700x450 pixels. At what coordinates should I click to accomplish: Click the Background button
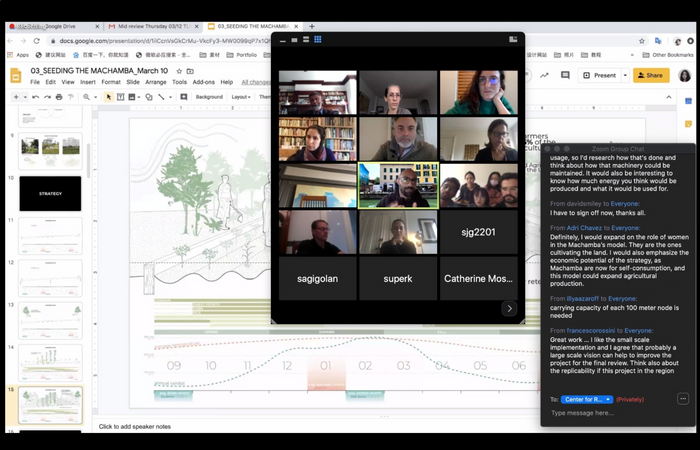click(209, 97)
